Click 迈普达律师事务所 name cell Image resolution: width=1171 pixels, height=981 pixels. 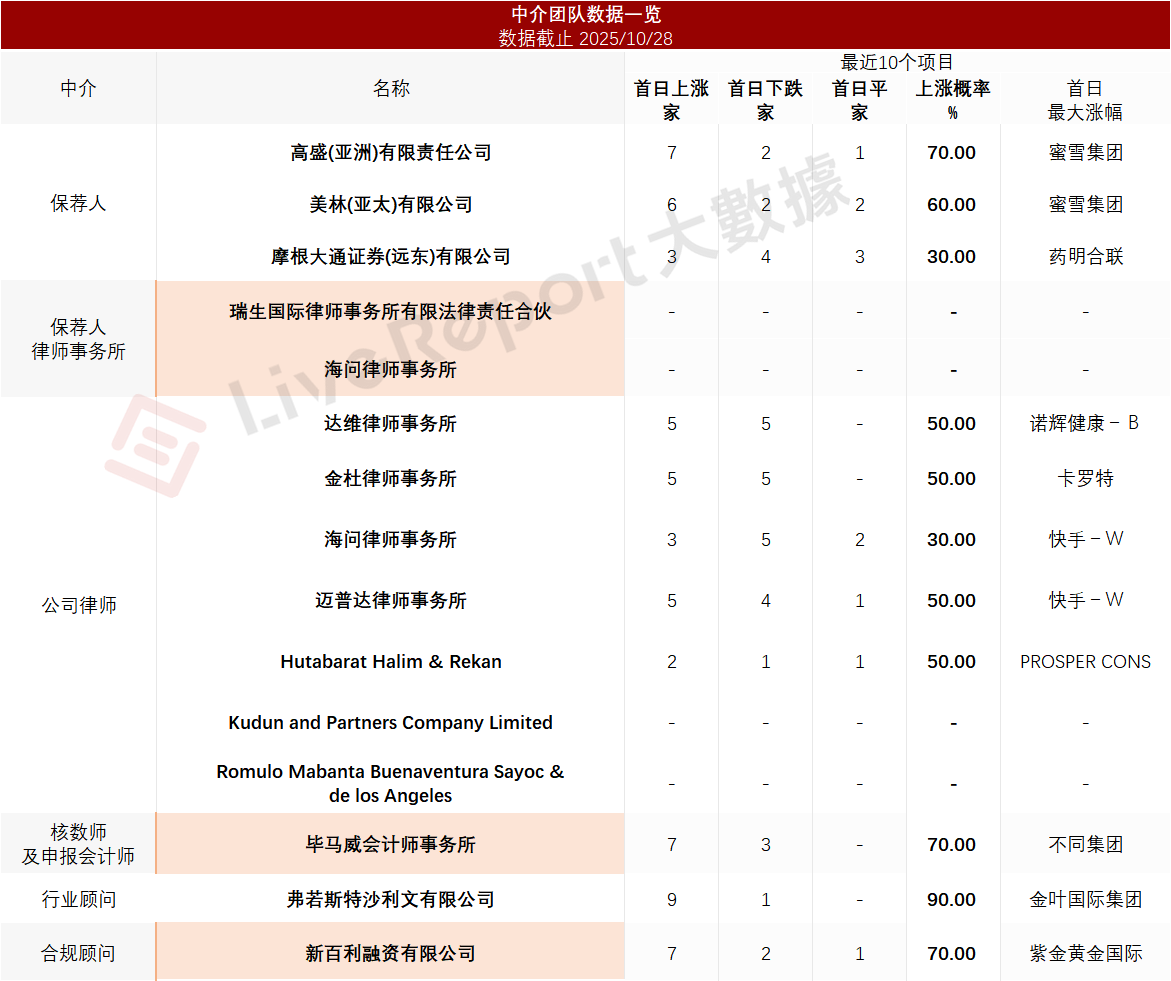coord(391,600)
